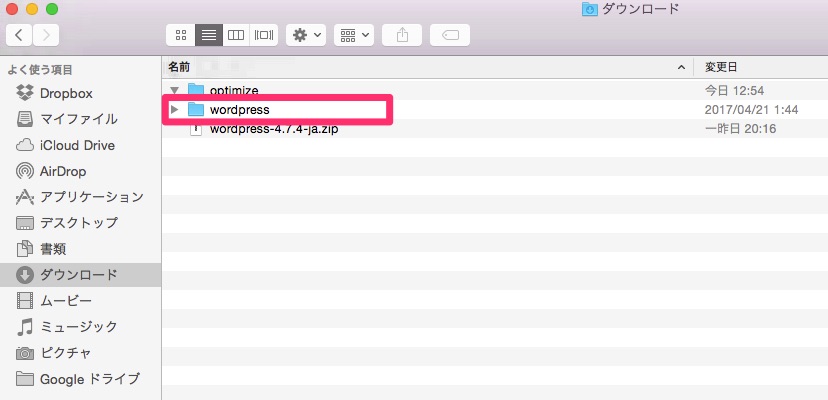Viewport: 828px width, 400px height.
Task: Select the optimize folder
Action: 233,90
